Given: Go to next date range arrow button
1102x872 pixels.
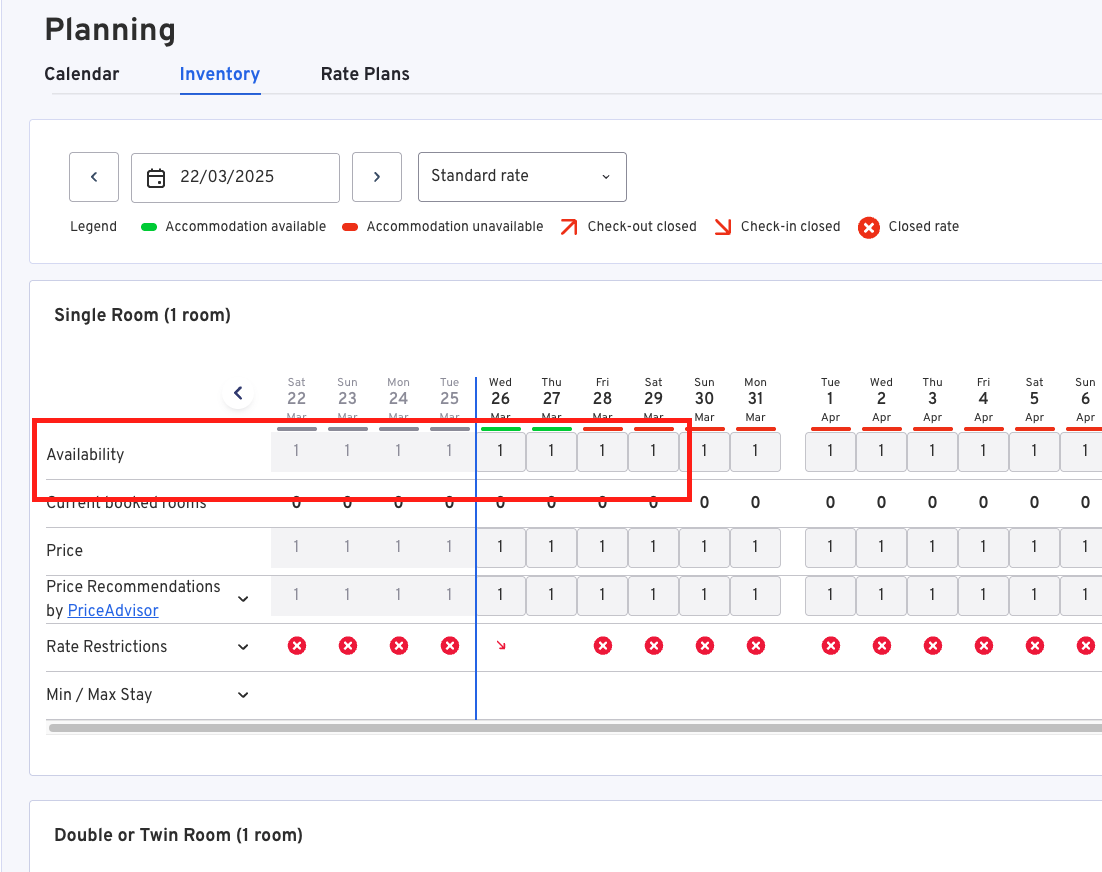Looking at the screenshot, I should click(377, 177).
